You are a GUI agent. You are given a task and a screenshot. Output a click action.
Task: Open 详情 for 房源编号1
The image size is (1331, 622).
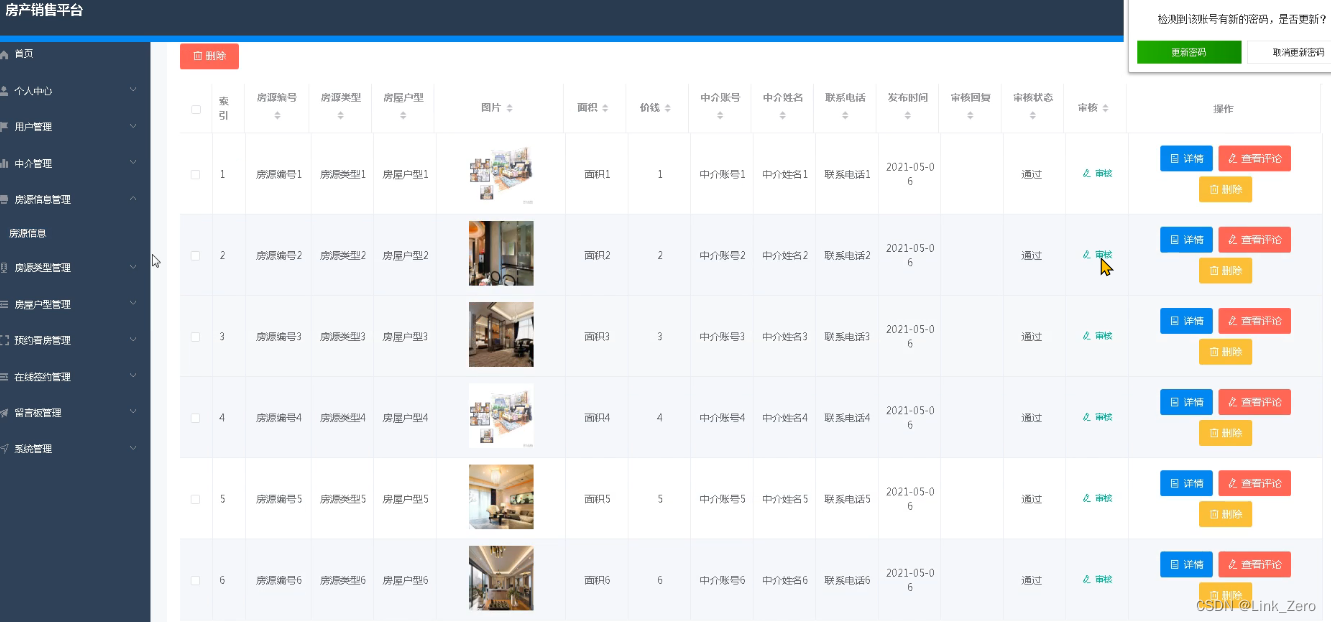[x=1185, y=158]
